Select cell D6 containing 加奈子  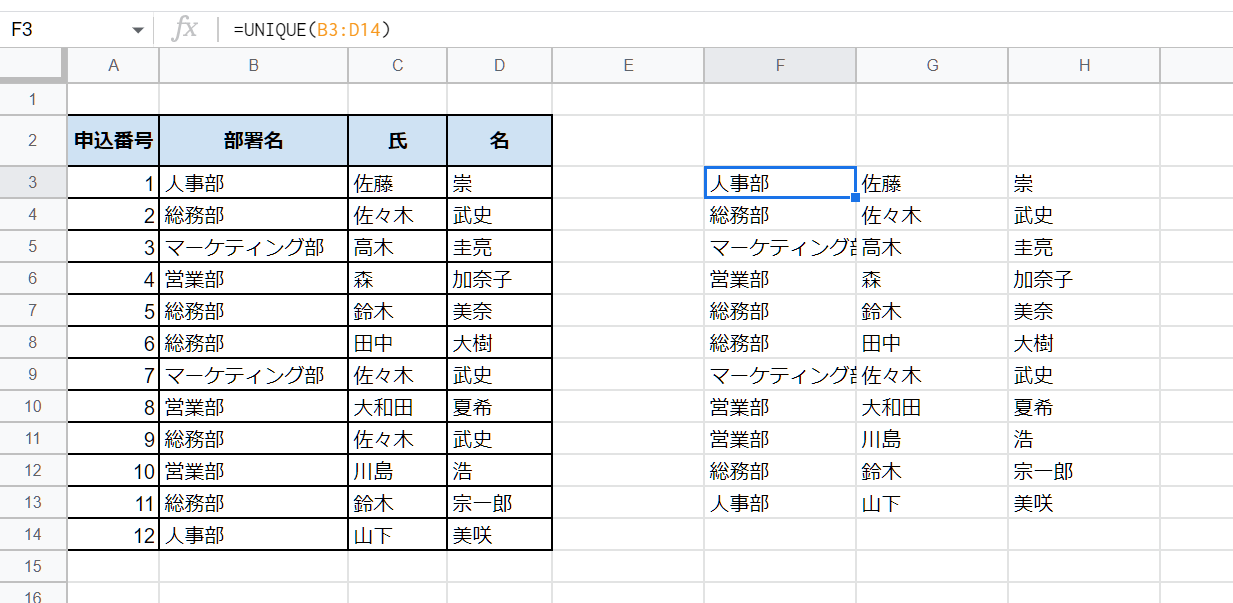click(499, 278)
